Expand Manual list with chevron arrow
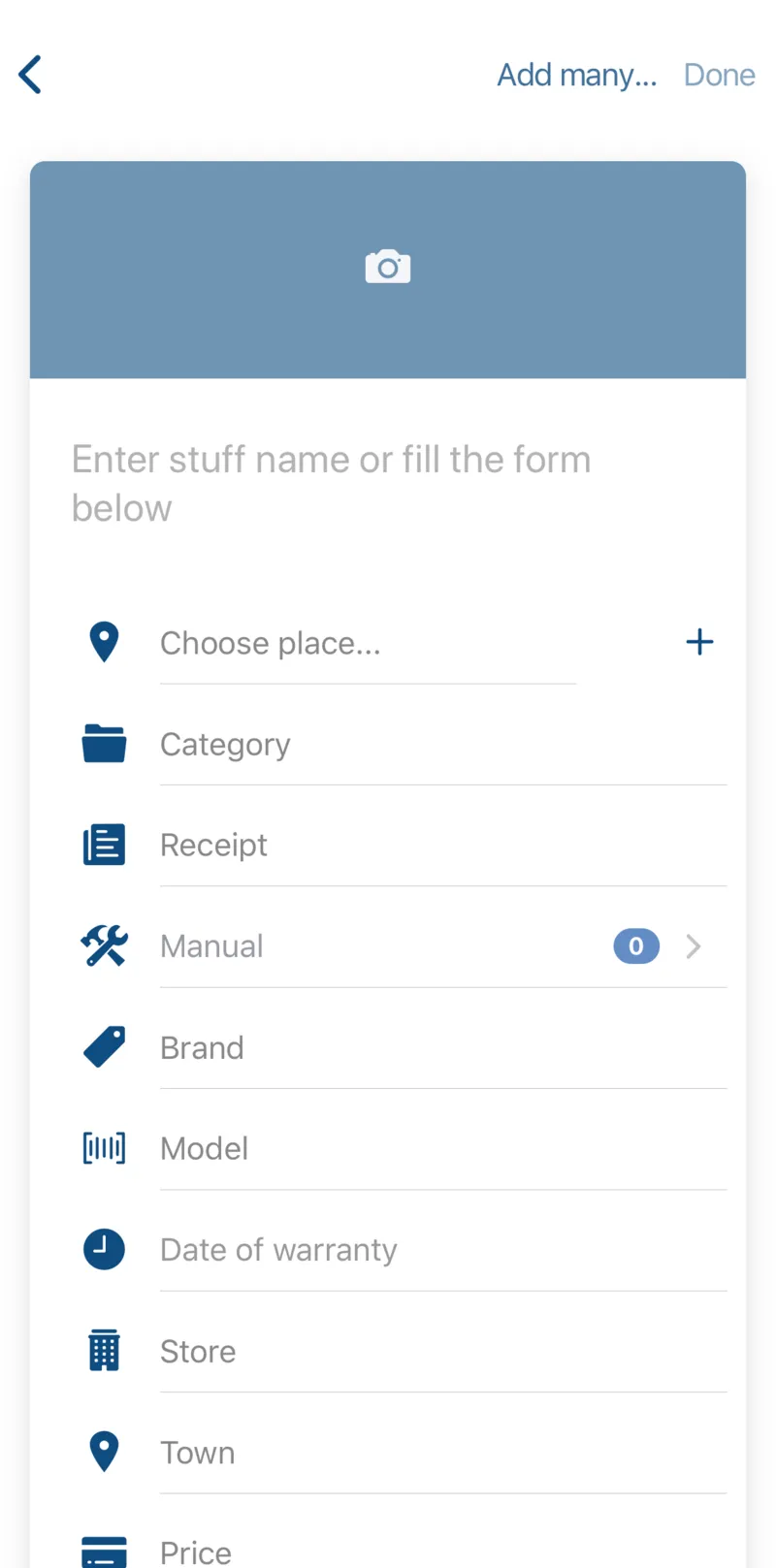Image resolution: width=776 pixels, height=1568 pixels. pyautogui.click(x=693, y=946)
